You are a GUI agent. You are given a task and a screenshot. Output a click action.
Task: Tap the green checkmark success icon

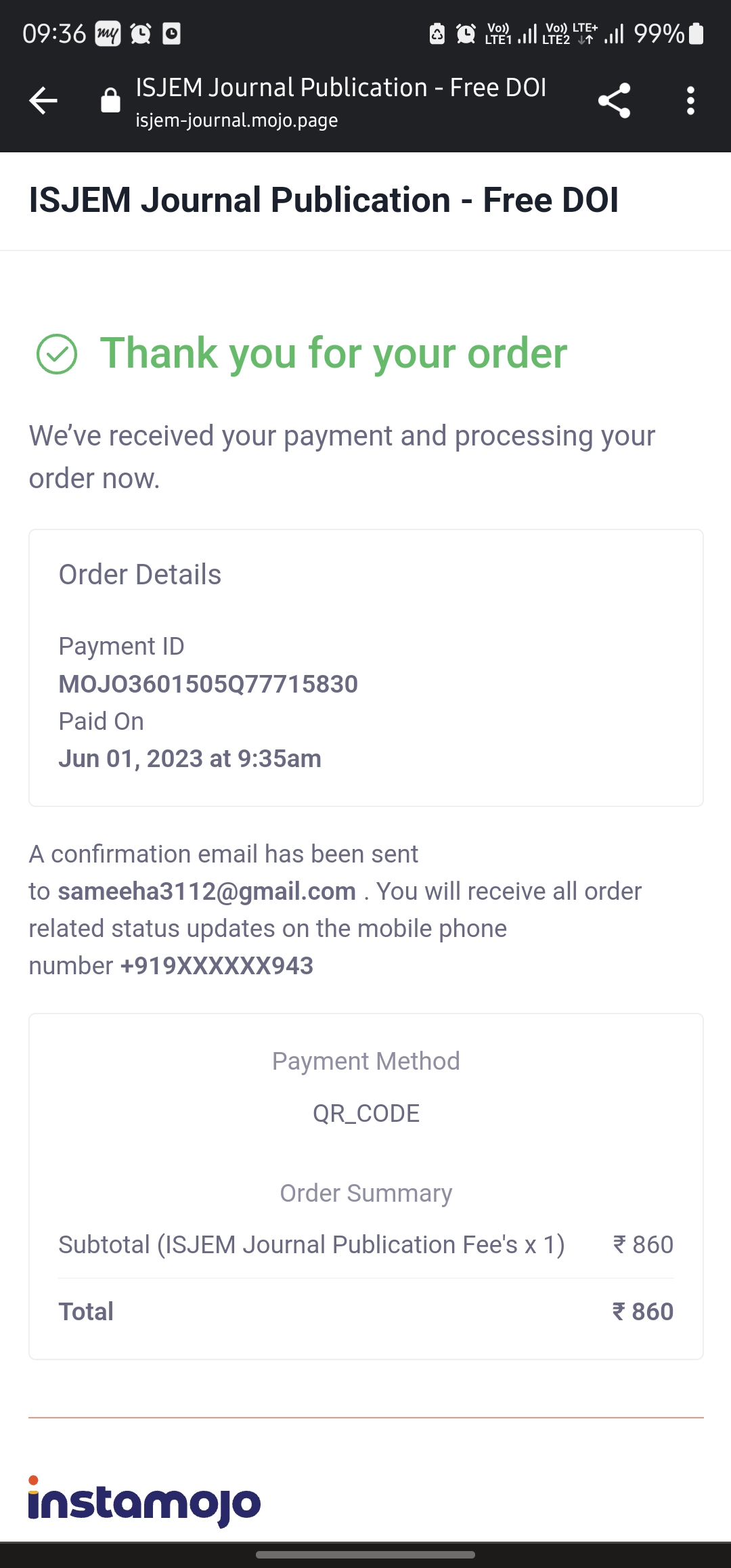click(x=57, y=354)
